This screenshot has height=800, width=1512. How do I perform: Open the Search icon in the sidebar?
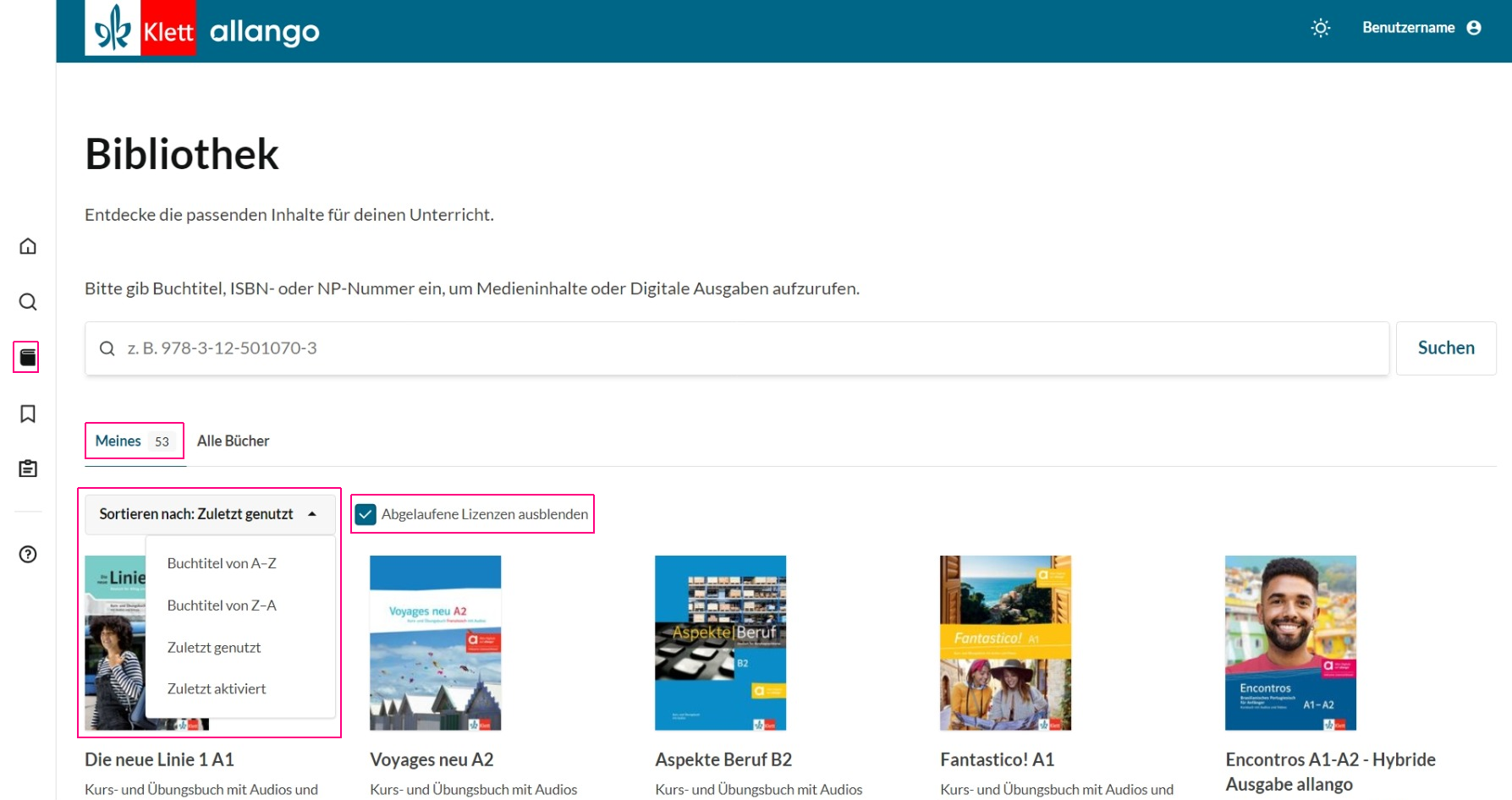[x=28, y=302]
